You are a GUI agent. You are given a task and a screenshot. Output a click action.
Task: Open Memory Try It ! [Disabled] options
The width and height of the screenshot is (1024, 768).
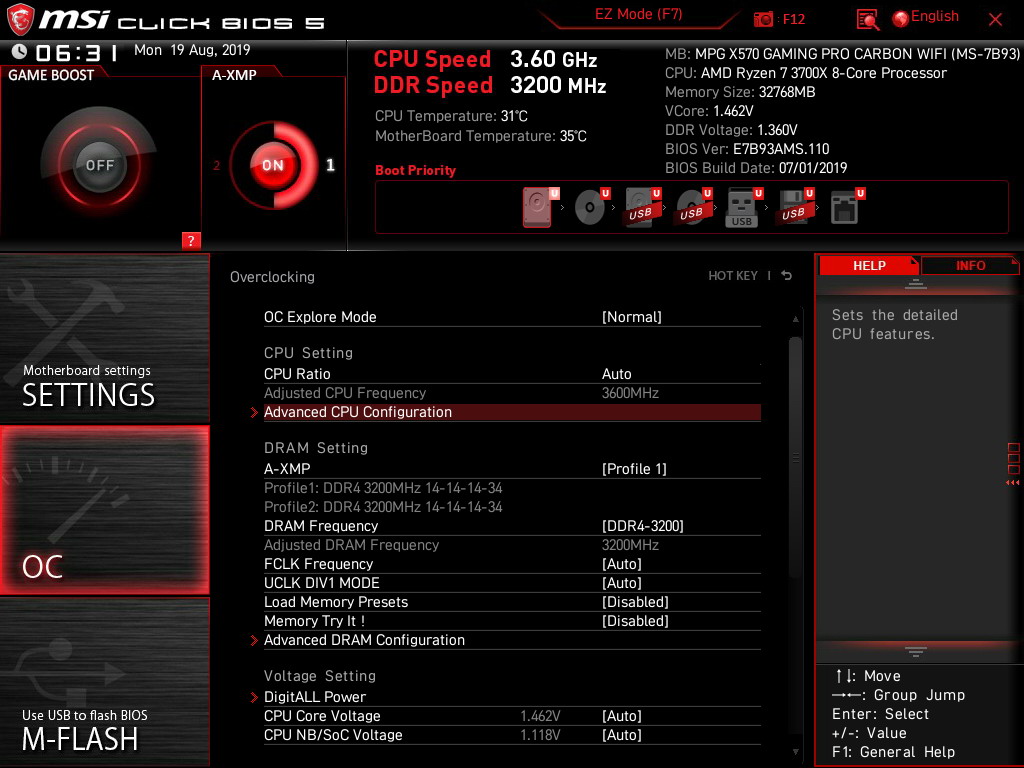tap(512, 620)
